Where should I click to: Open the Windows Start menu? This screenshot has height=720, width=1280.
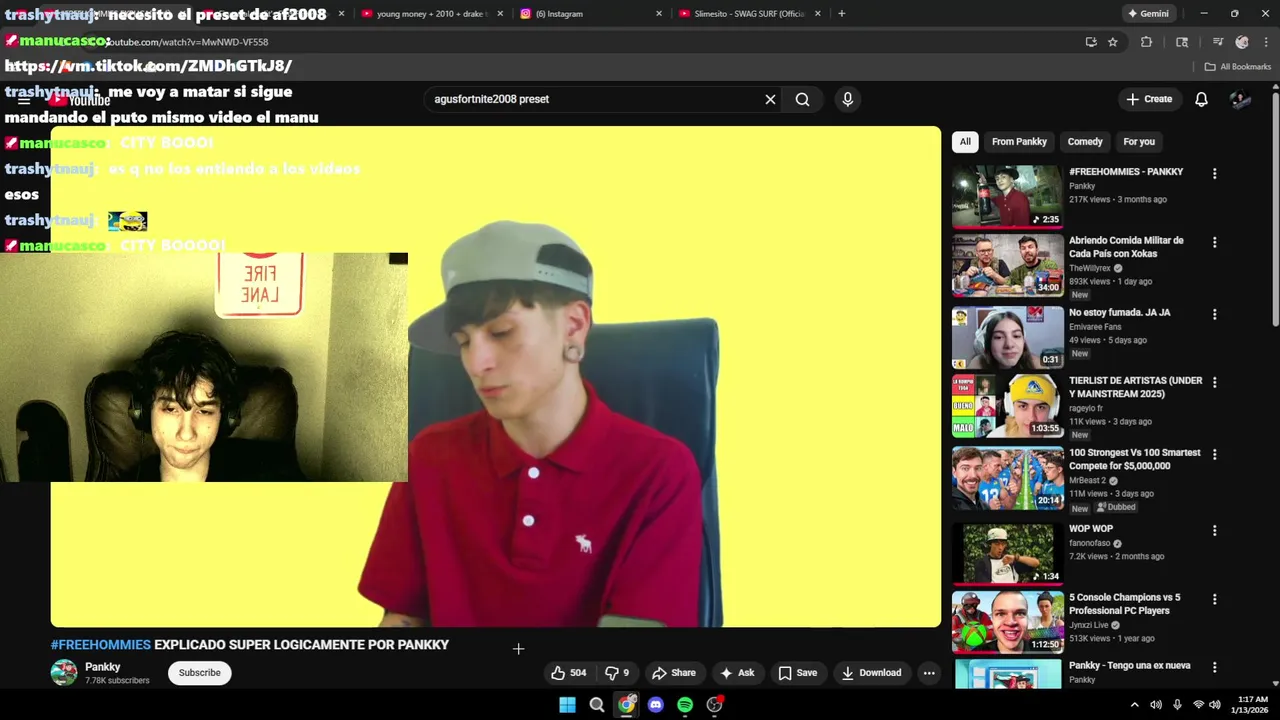(x=567, y=705)
